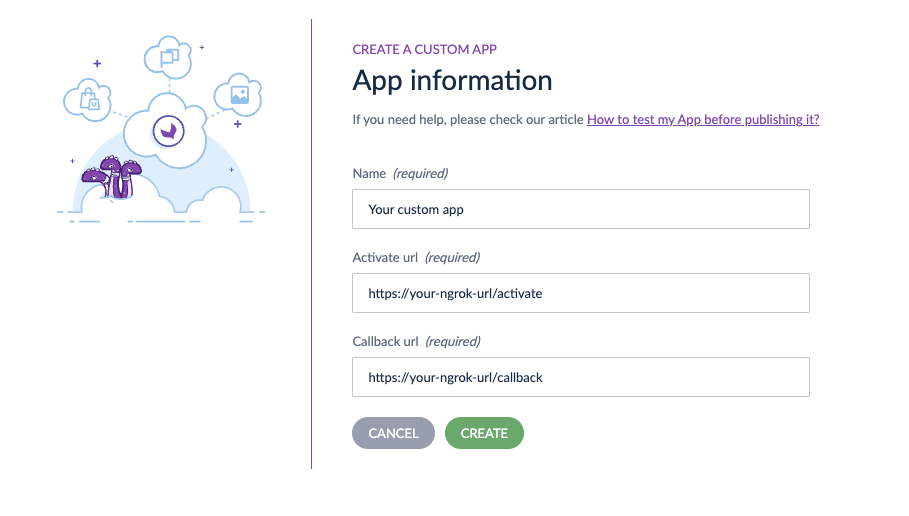Click the overlapping windows cloud icon

tap(167, 56)
